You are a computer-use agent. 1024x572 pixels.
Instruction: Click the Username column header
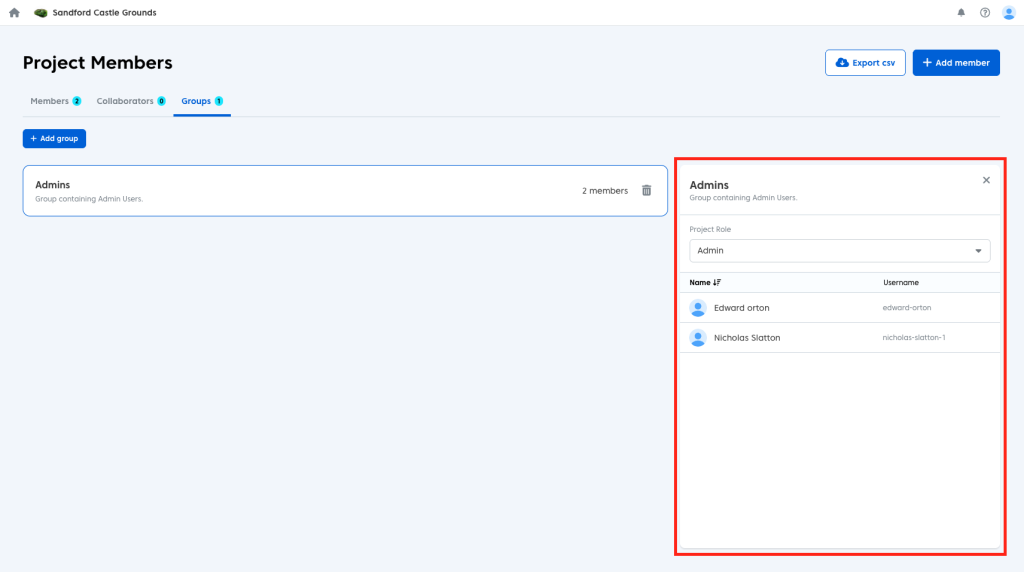900,283
